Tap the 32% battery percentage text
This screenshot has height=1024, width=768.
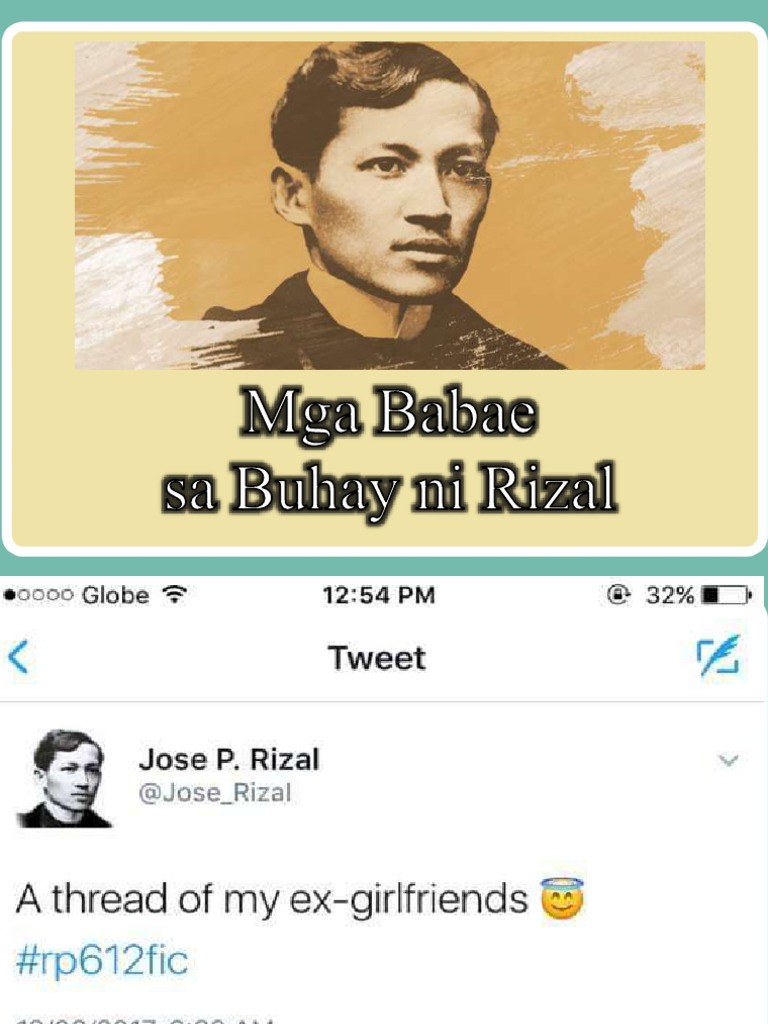pos(670,595)
